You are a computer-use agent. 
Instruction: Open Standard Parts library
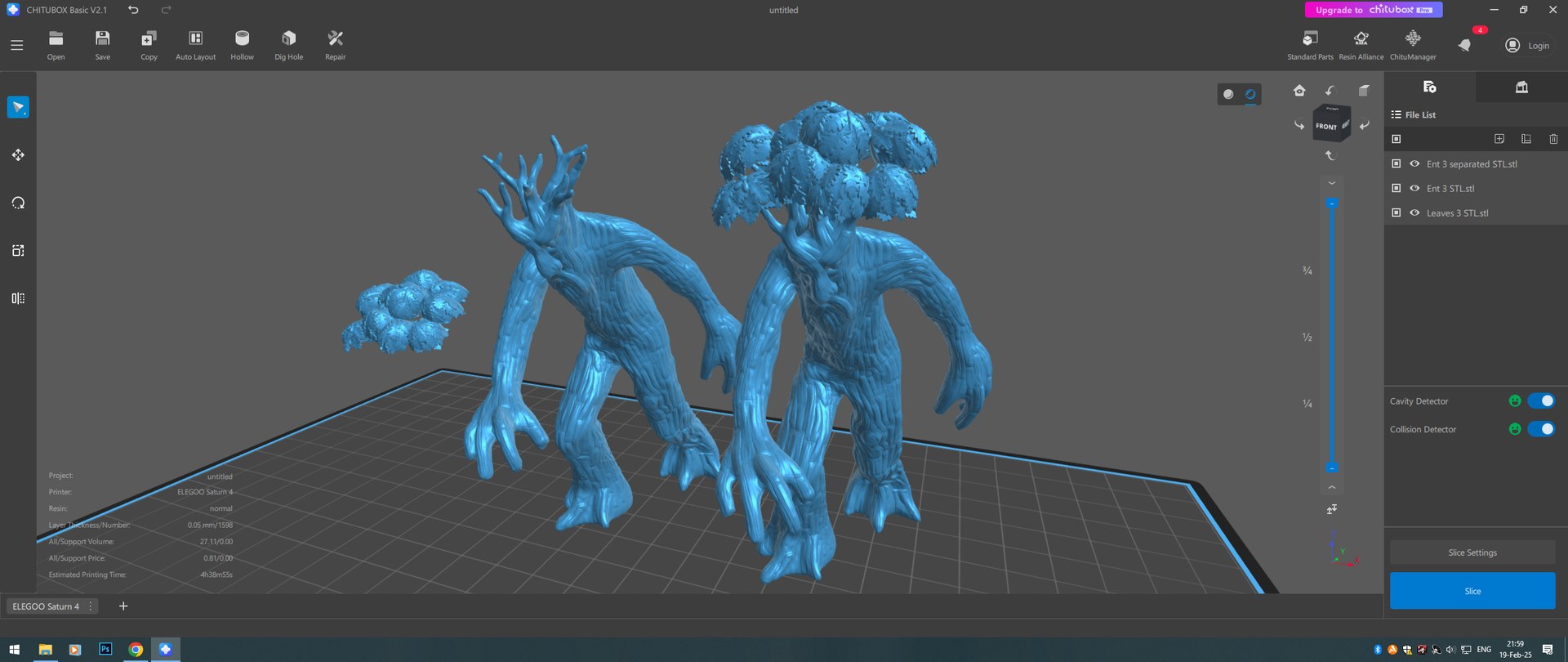pyautogui.click(x=1310, y=45)
